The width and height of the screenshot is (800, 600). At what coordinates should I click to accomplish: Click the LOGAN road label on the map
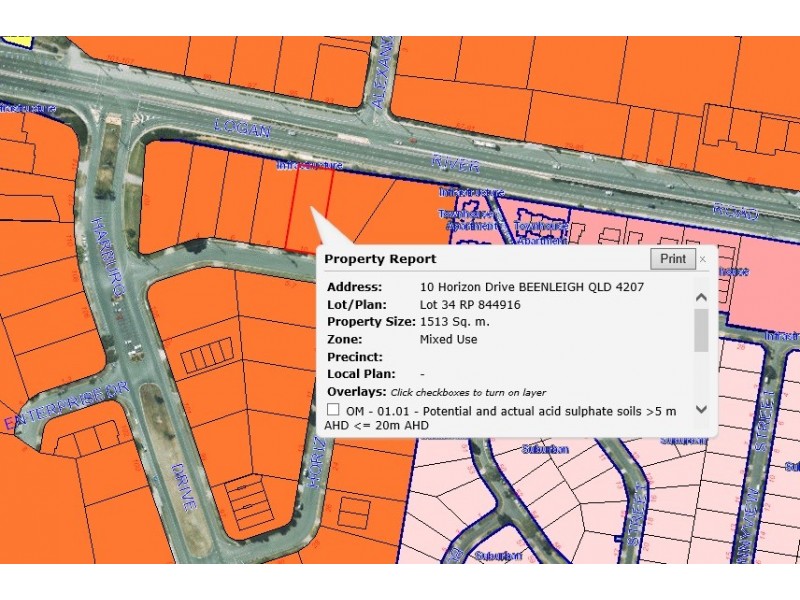pyautogui.click(x=242, y=128)
